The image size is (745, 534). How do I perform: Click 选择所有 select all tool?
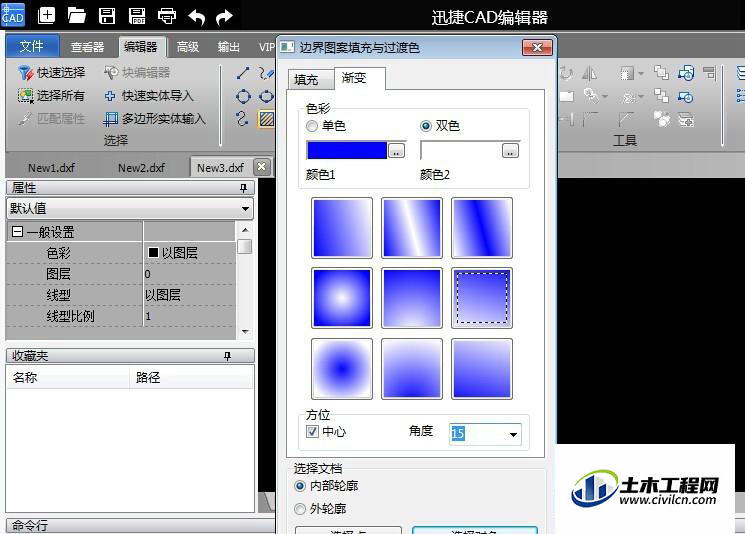click(x=52, y=95)
